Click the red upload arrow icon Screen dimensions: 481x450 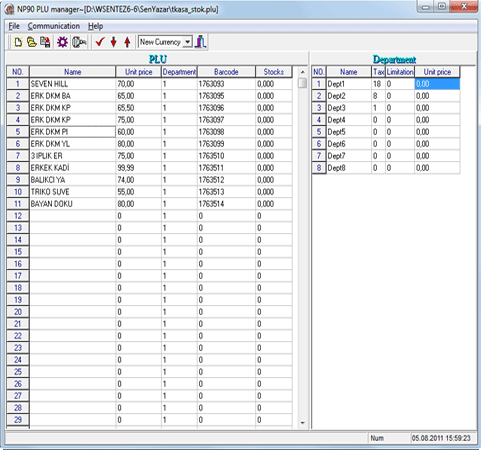(127, 42)
